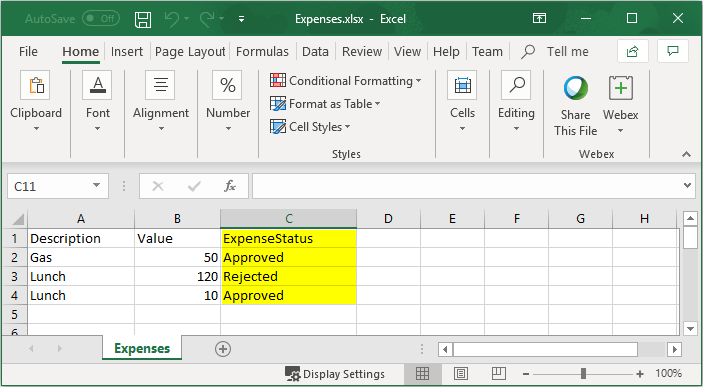Open the Review tab
The width and height of the screenshot is (703, 387).
[362, 52]
